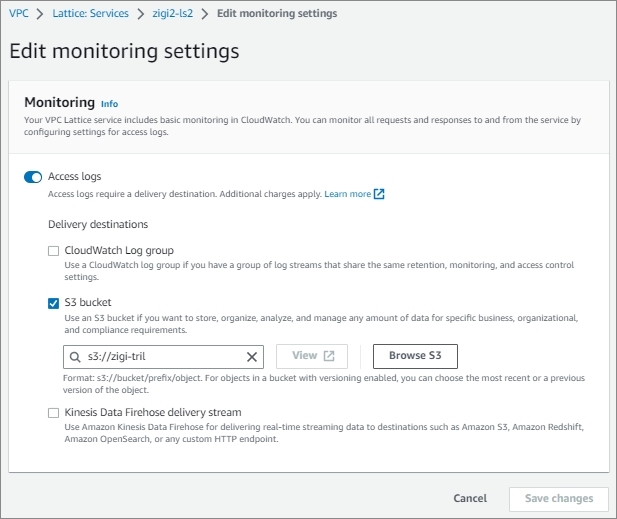Click the search magnifier icon in S3 field
Screen dimensions: 617x519
pyautogui.click(x=75, y=357)
